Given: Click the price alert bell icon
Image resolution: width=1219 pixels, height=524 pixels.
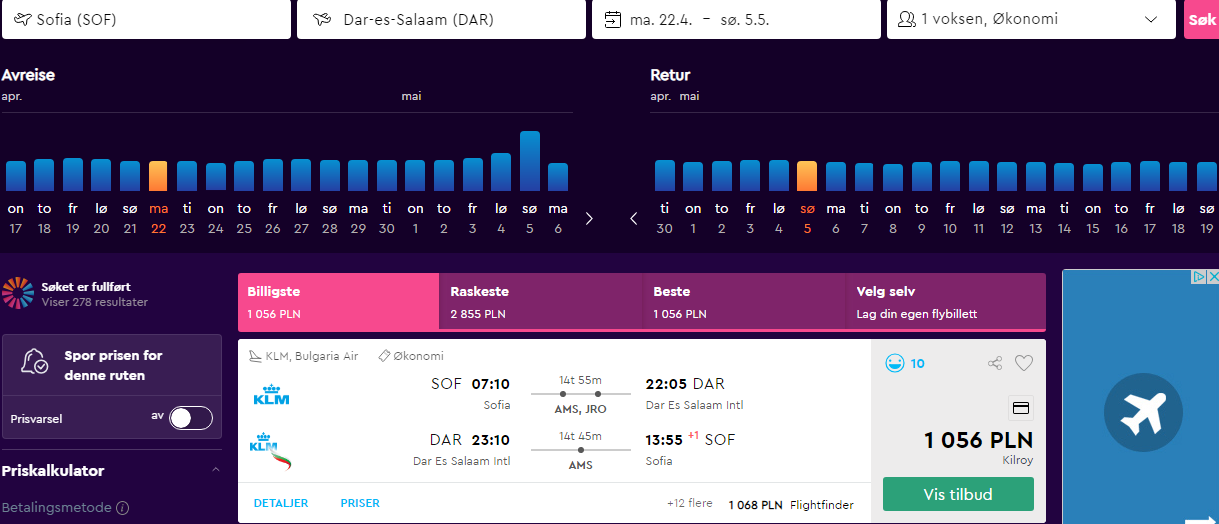Looking at the screenshot, I should 35,362.
